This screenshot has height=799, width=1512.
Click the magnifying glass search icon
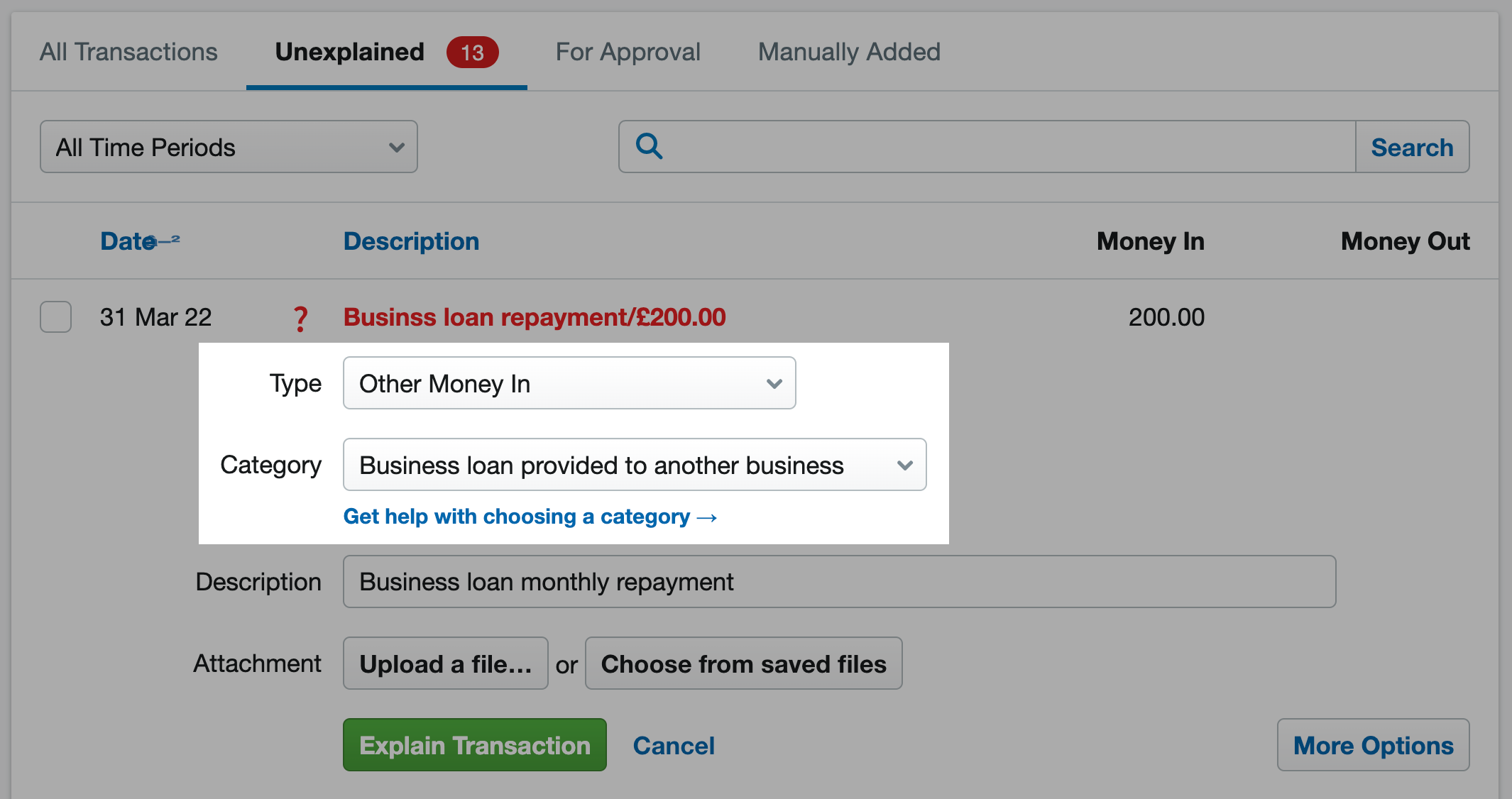coord(649,146)
